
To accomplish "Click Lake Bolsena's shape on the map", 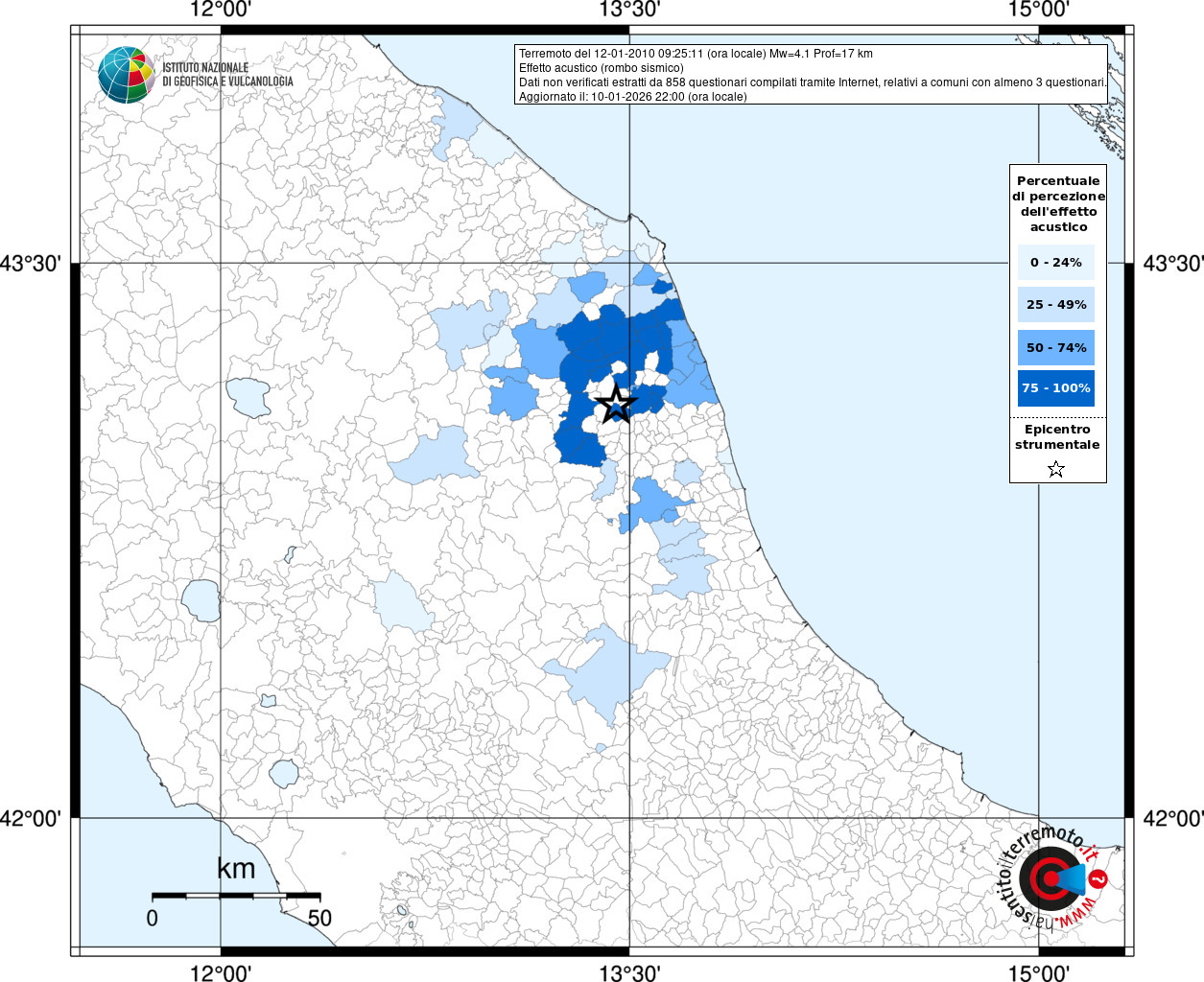I will point(201,600).
